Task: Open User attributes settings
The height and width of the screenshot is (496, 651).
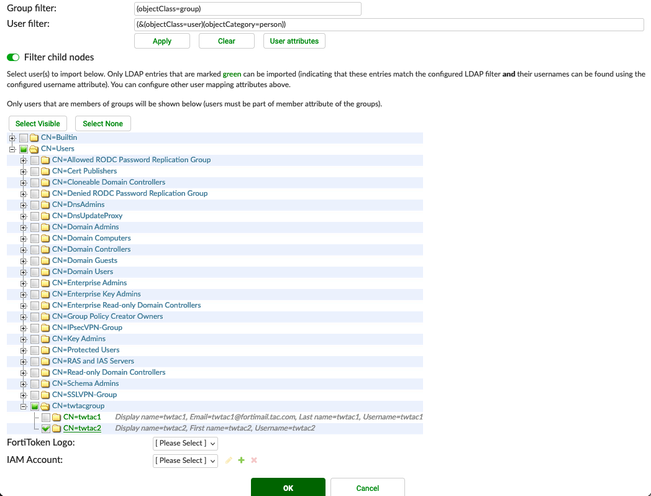Action: 294,41
